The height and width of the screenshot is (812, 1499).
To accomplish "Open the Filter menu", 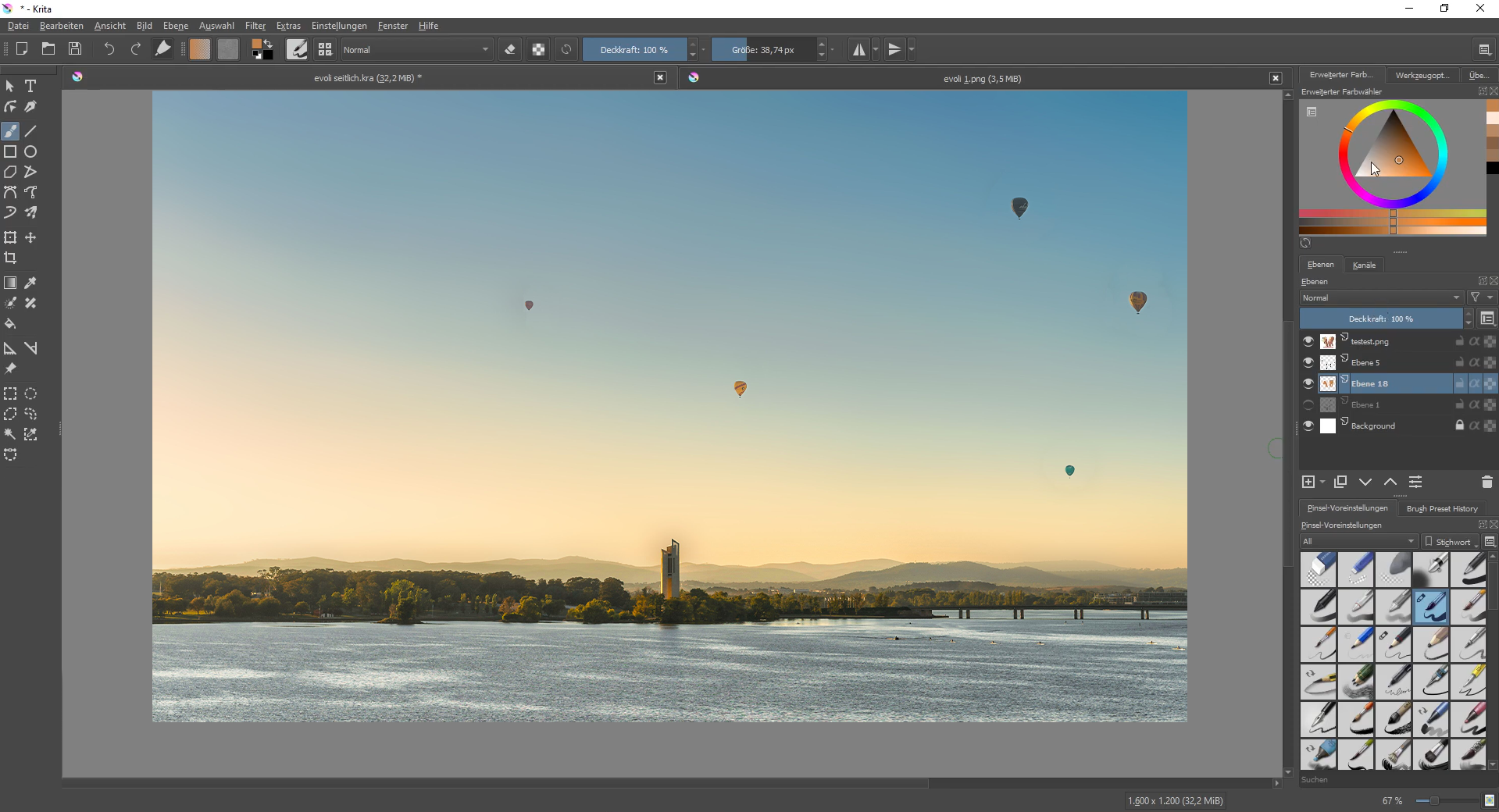I will (255, 26).
